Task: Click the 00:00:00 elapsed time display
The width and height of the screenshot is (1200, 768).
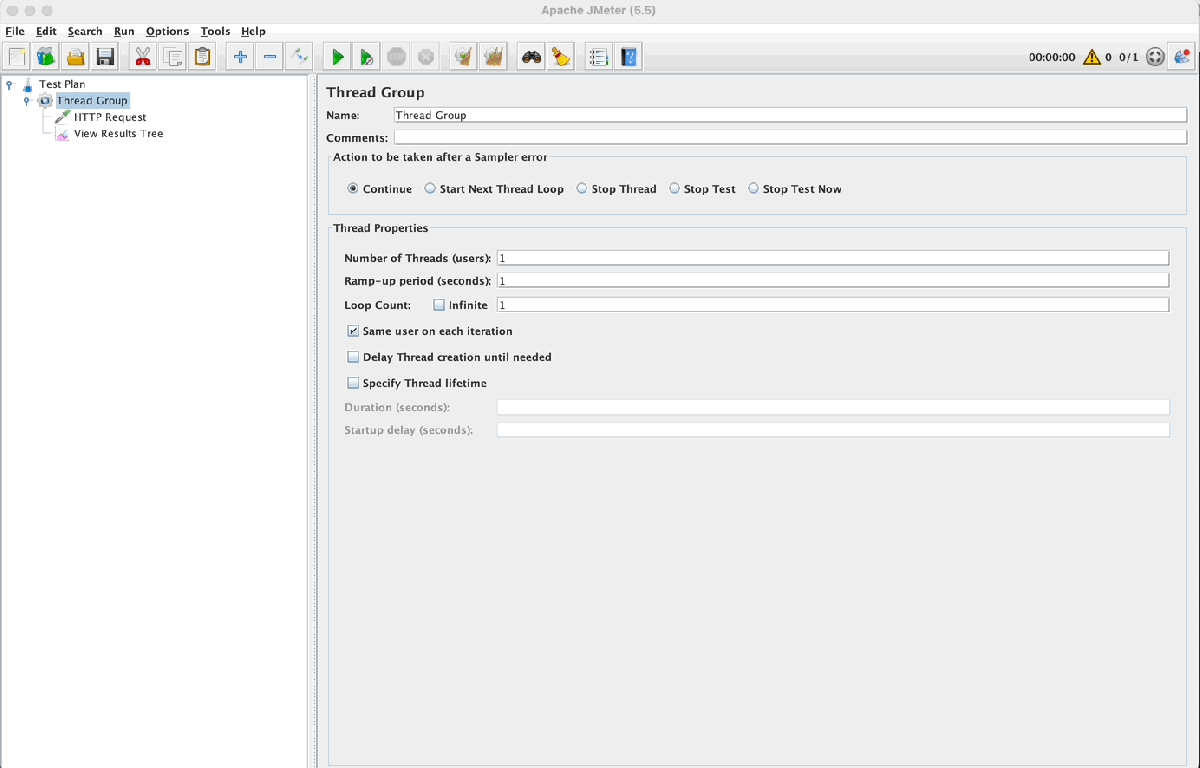Action: [1052, 57]
